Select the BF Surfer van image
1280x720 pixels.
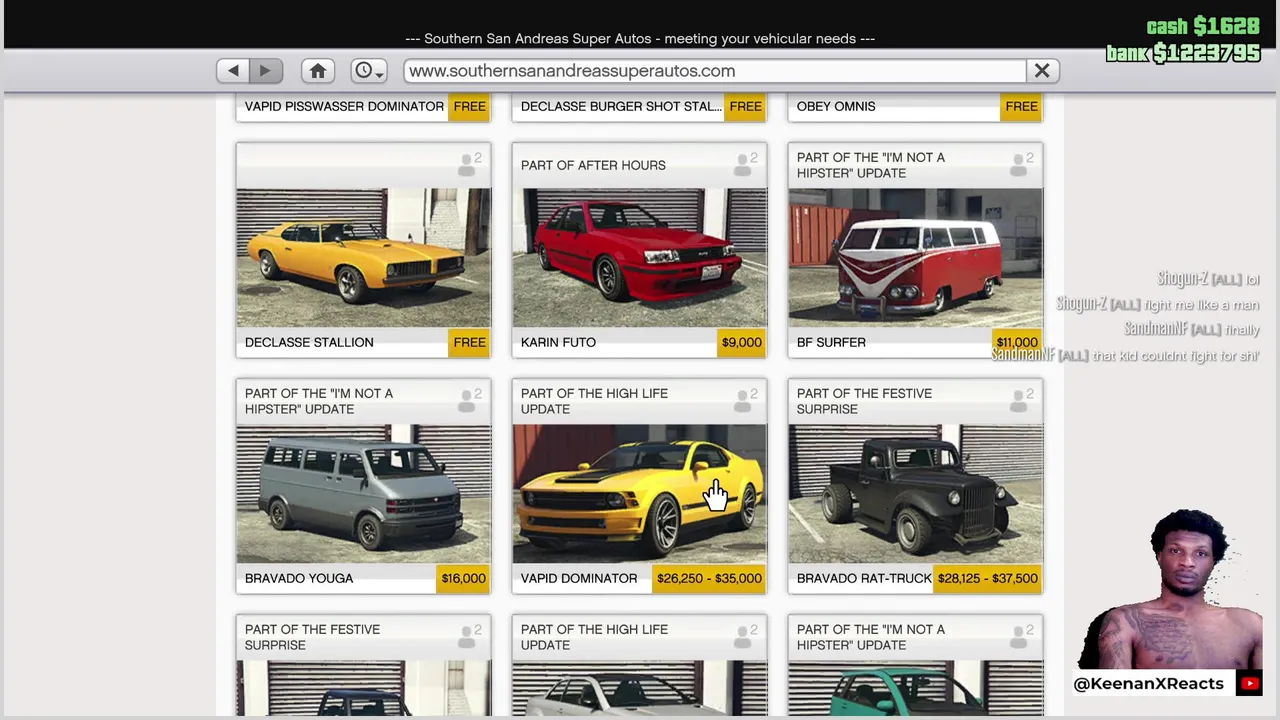[x=916, y=258]
